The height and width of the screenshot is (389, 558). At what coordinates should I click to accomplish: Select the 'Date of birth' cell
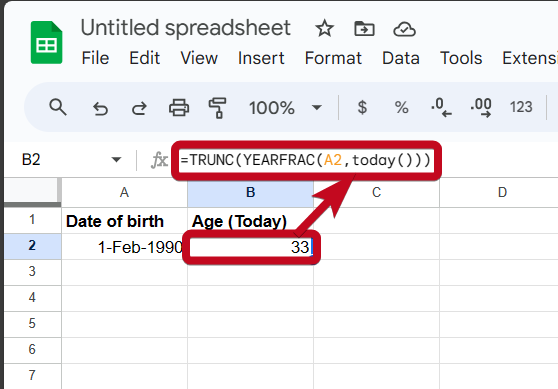tap(124, 221)
